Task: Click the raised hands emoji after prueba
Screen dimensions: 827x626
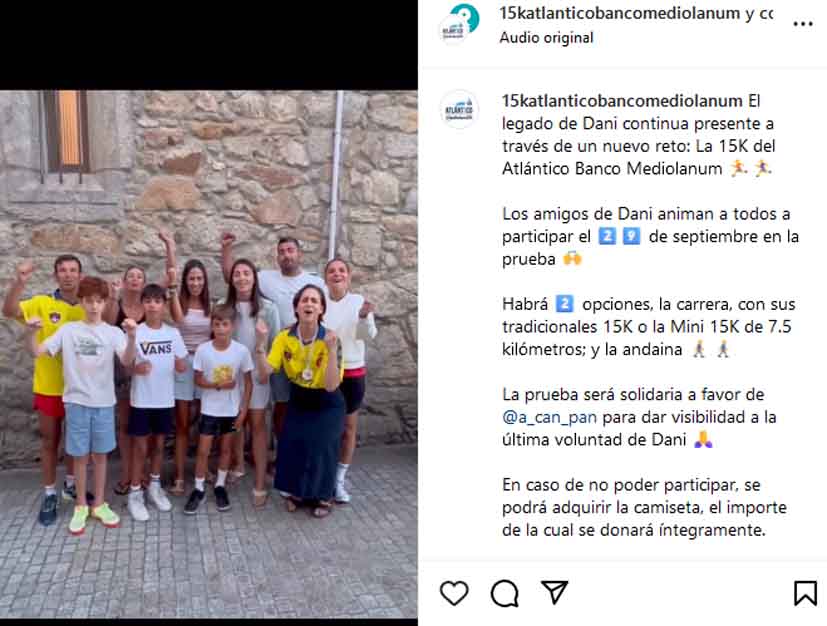Action: [x=572, y=259]
